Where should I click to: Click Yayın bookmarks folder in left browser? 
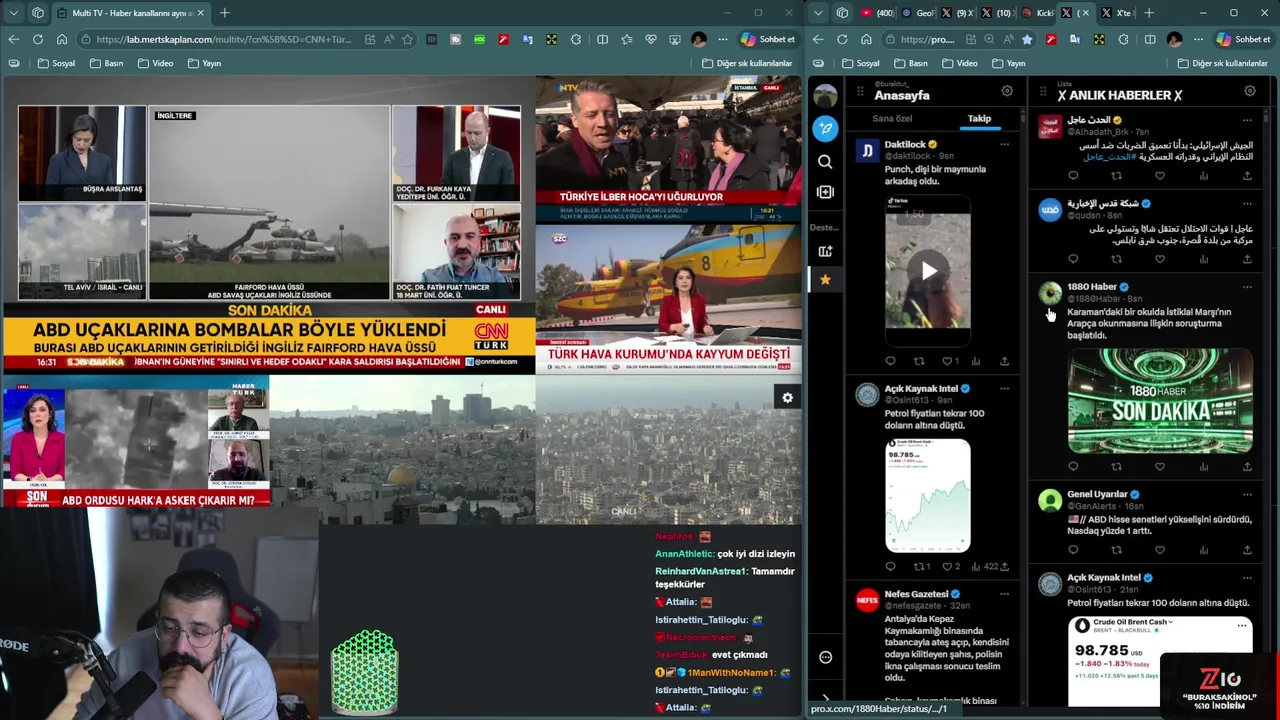(x=204, y=63)
